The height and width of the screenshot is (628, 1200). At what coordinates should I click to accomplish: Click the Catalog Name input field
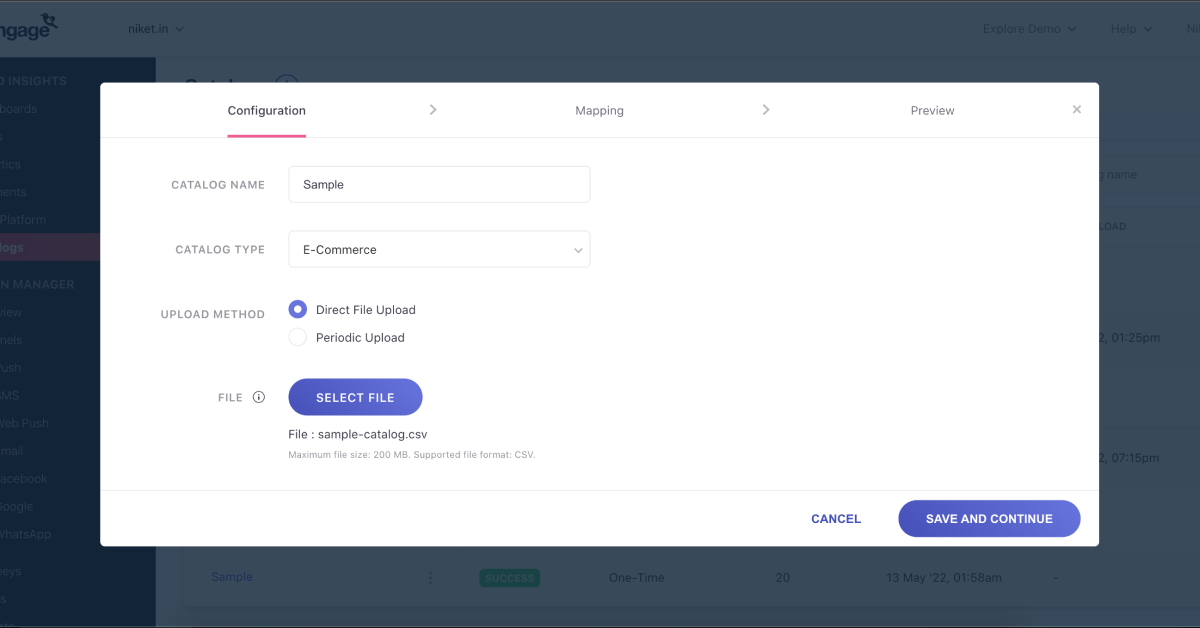coord(439,185)
